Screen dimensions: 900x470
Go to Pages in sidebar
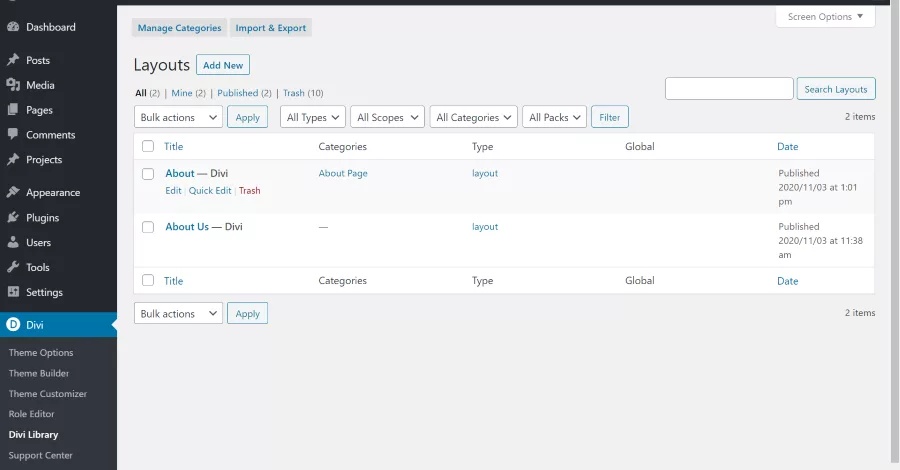(x=39, y=110)
